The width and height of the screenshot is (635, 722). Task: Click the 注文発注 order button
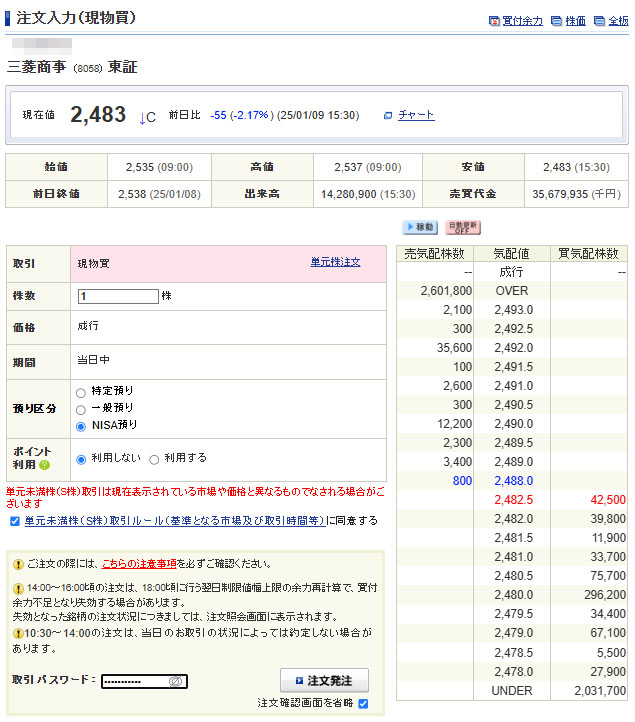pyautogui.click(x=324, y=681)
